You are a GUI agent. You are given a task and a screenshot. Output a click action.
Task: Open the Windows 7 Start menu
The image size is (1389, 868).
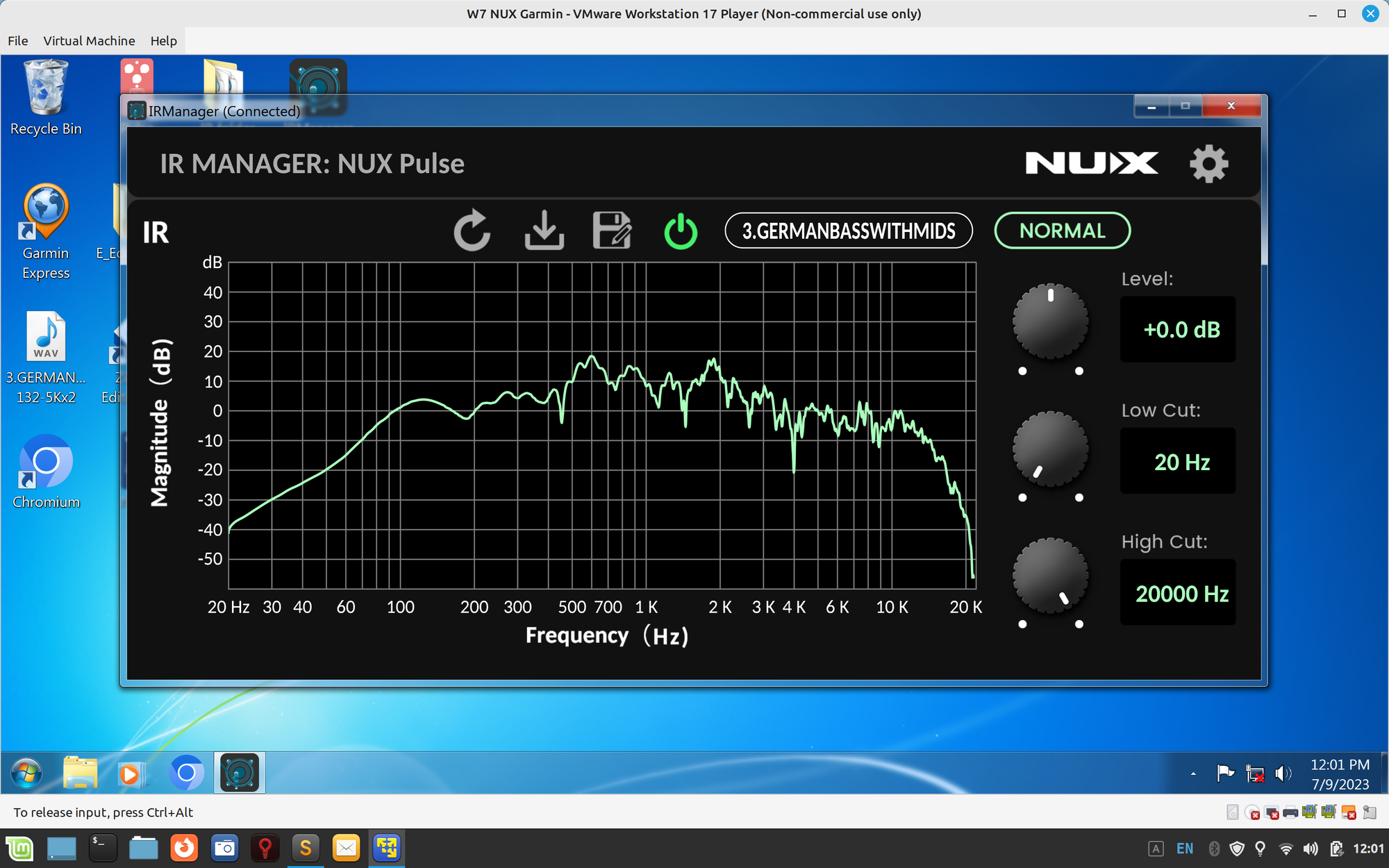coord(26,773)
